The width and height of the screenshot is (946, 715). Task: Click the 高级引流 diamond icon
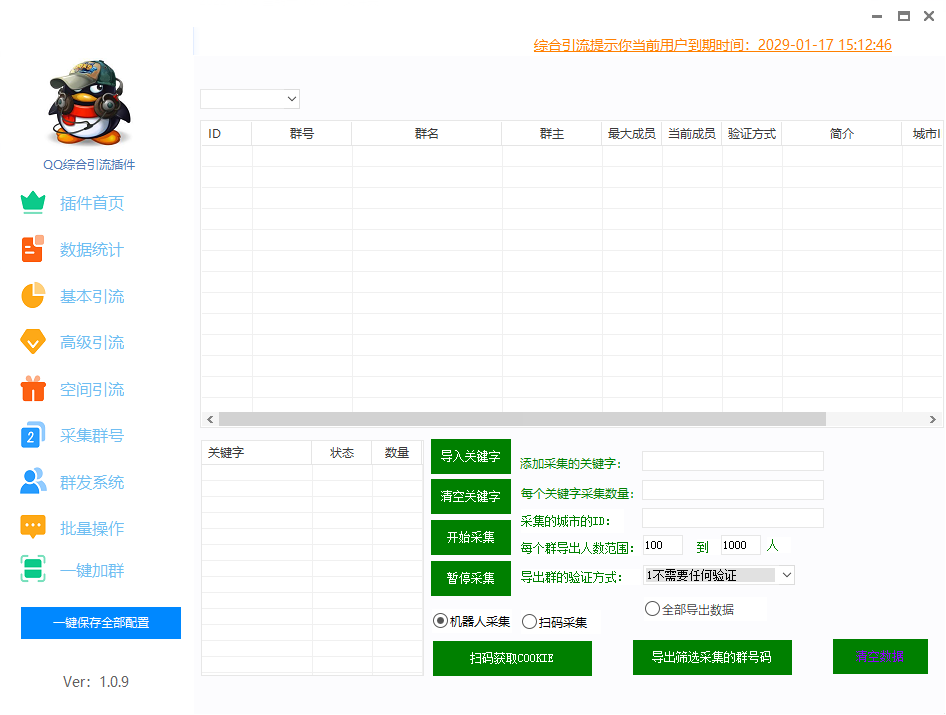coord(33,342)
